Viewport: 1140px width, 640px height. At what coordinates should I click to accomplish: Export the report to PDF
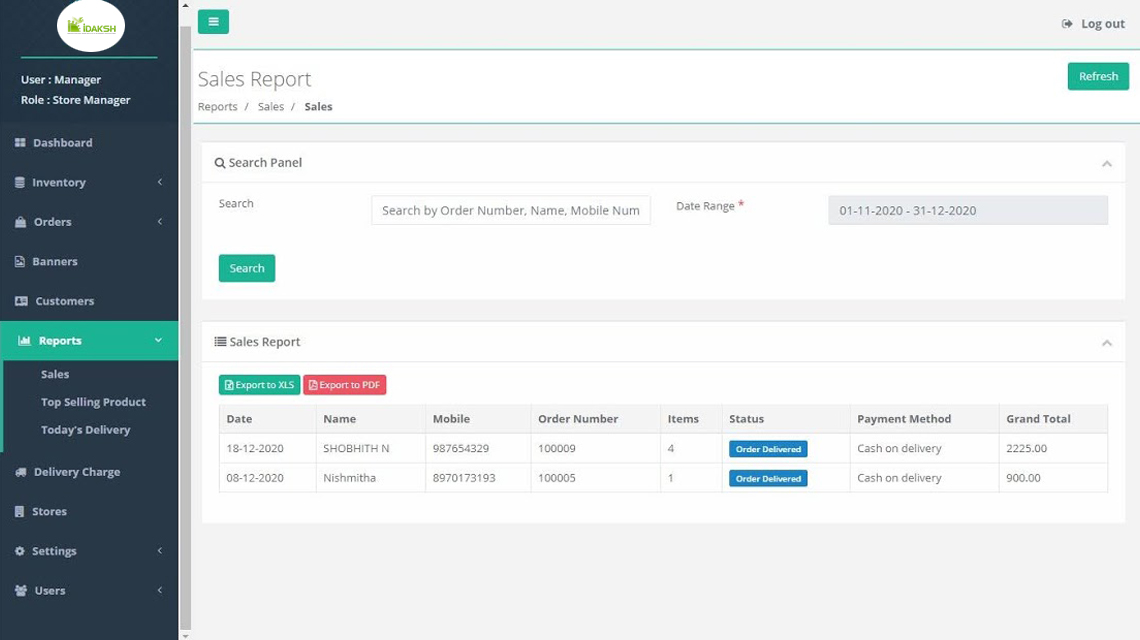(345, 385)
